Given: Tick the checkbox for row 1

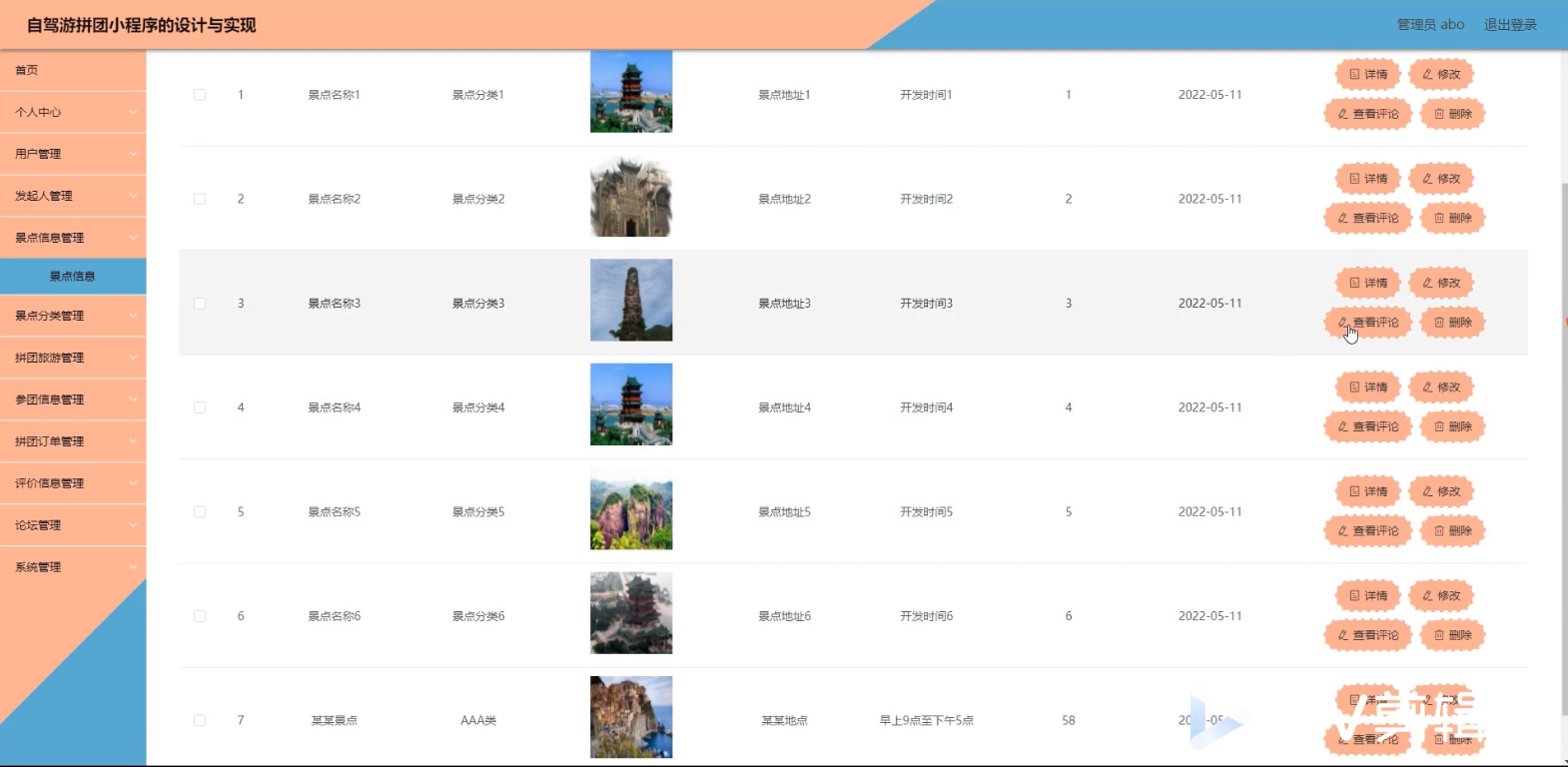Looking at the screenshot, I should click(200, 95).
